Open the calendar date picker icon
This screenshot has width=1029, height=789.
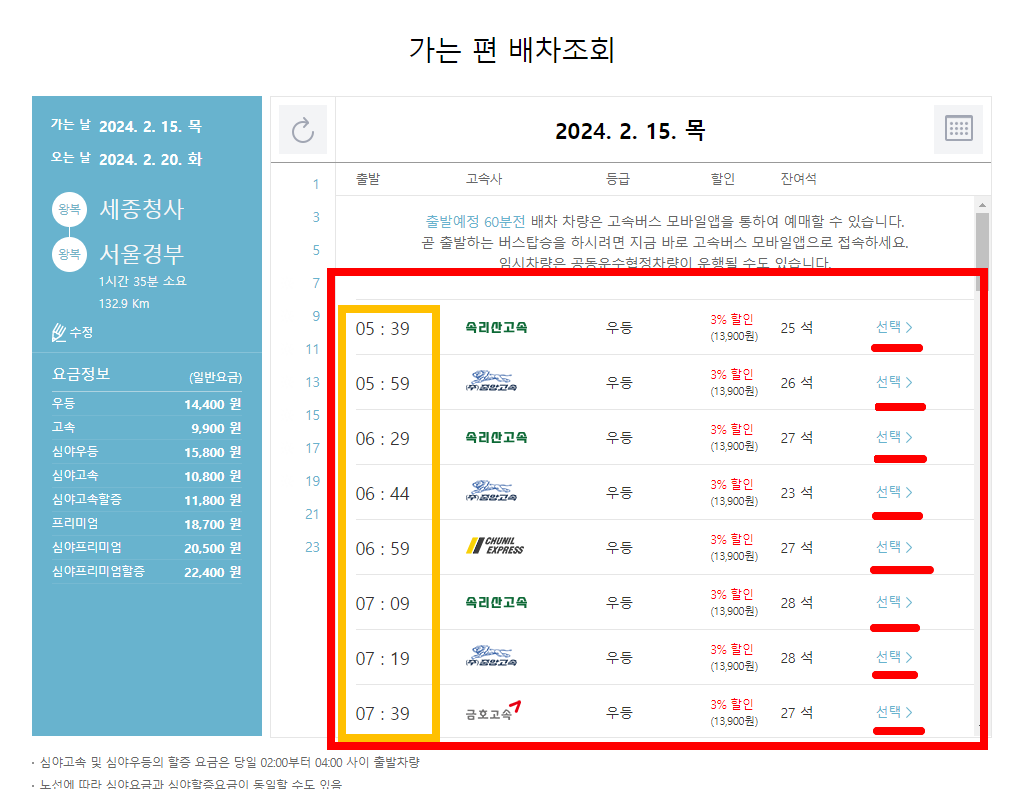[x=958, y=129]
